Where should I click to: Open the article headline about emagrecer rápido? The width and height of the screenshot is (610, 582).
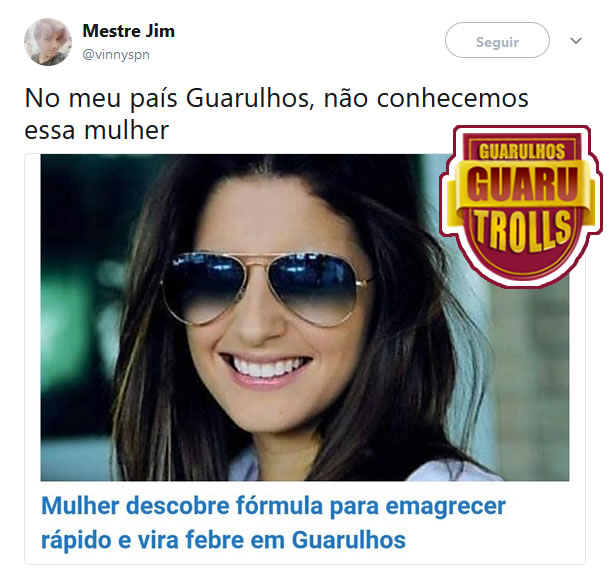273,523
